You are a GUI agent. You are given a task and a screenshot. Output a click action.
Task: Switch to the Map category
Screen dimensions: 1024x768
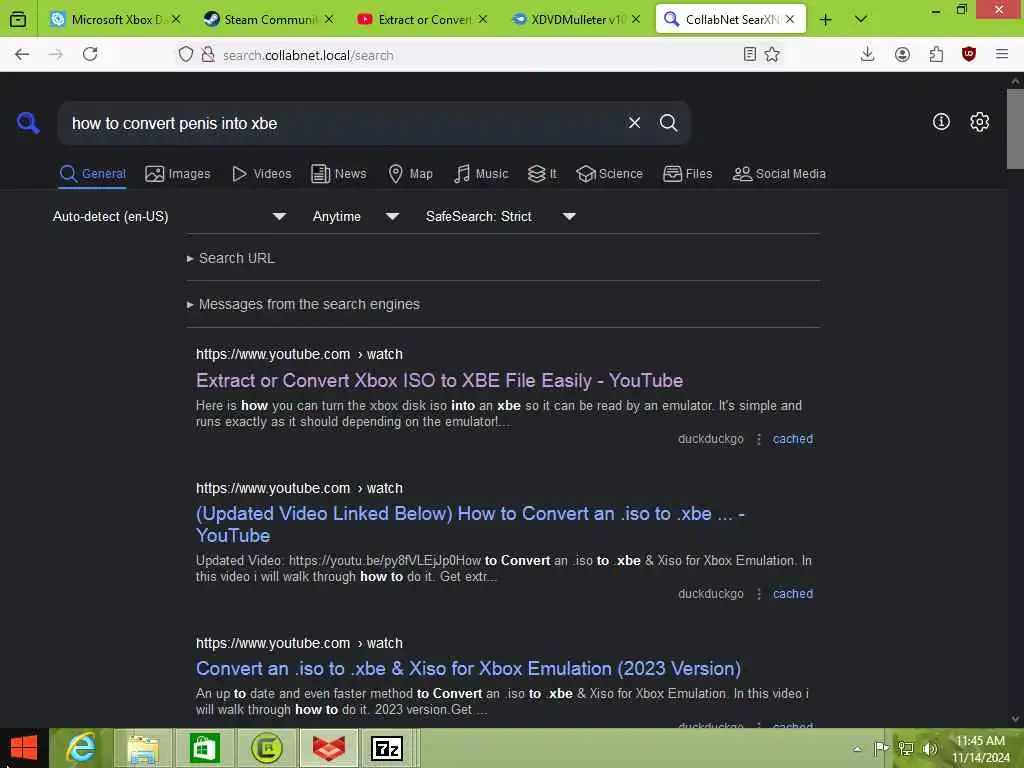410,174
